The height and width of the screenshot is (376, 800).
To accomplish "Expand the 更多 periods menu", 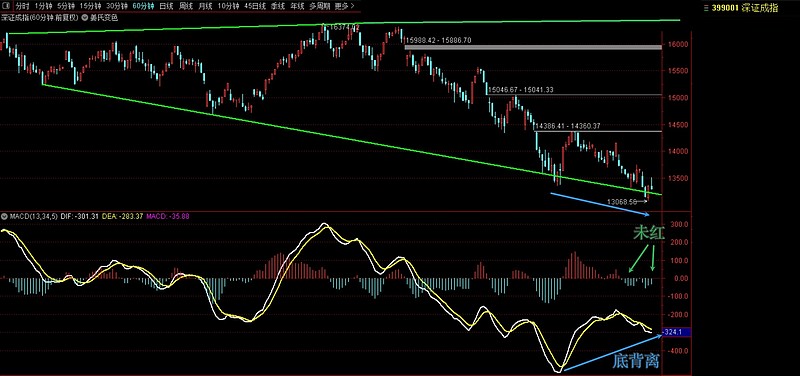I will 344,7.
